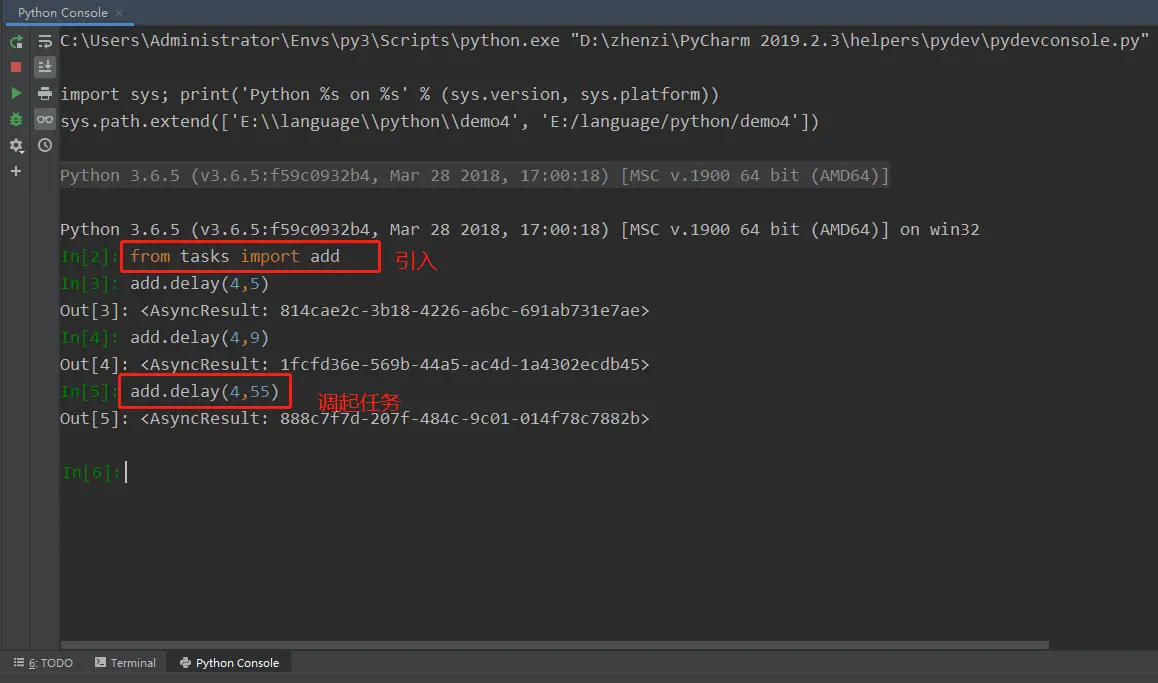This screenshot has width=1158, height=683.
Task: Attach debugger using the green bug icon
Action: coord(16,119)
